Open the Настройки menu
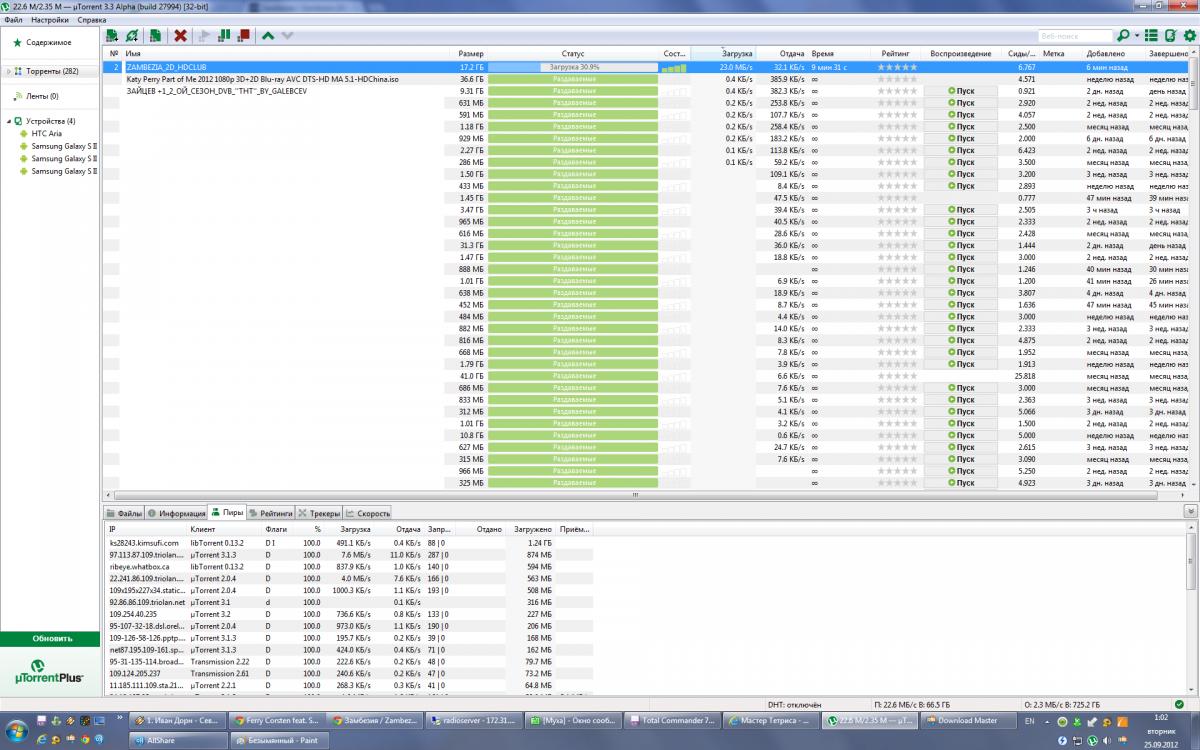Image resolution: width=1200 pixels, height=750 pixels. 50,20
